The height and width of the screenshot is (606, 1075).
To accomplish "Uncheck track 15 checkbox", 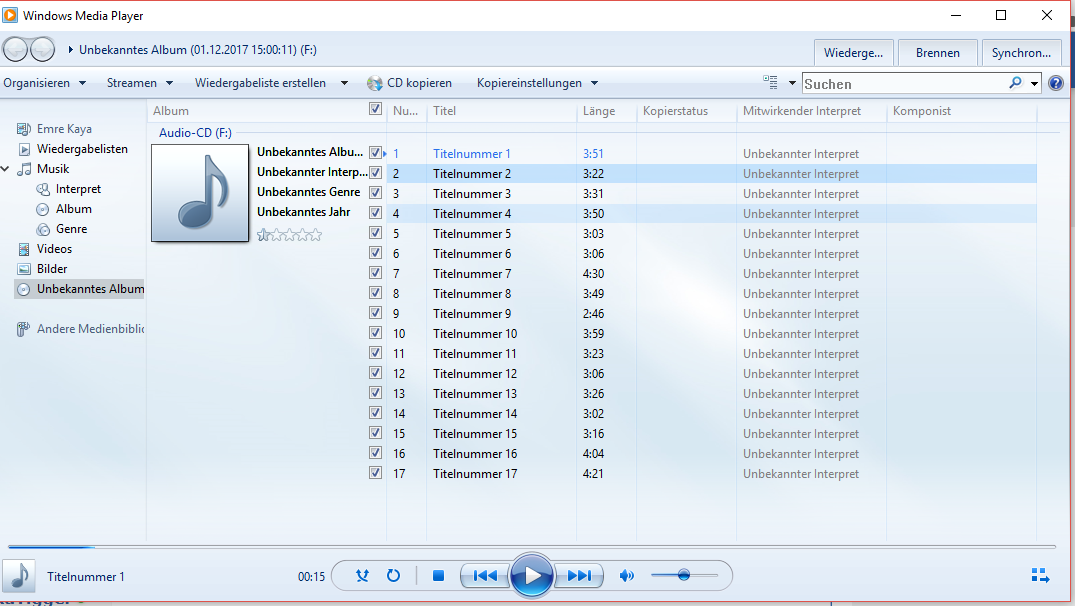I will tap(375, 433).
